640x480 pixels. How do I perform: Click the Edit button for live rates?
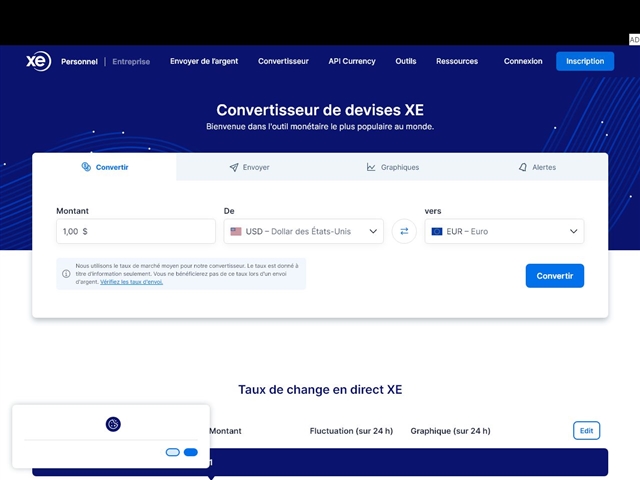click(587, 431)
